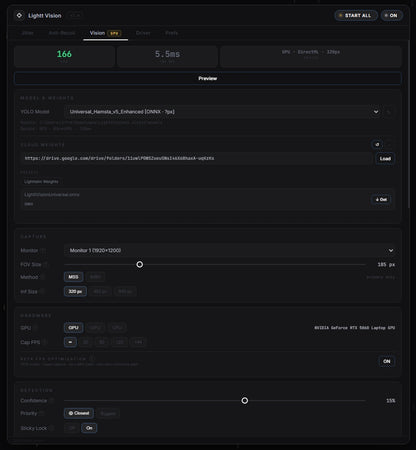Select the Closest priority option
Screen dimensions: 416x450
tap(79, 413)
